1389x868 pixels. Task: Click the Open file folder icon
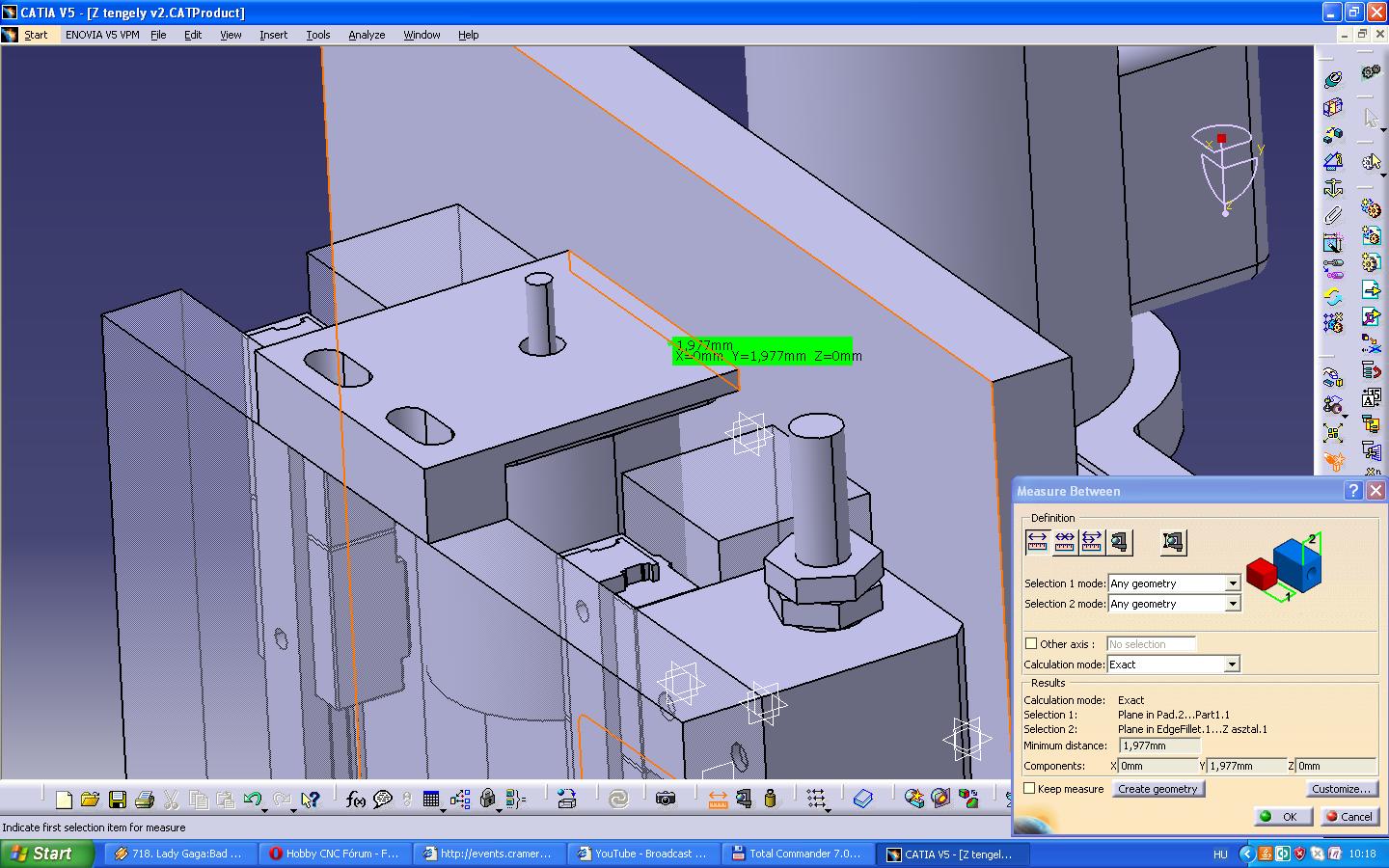[x=91, y=800]
